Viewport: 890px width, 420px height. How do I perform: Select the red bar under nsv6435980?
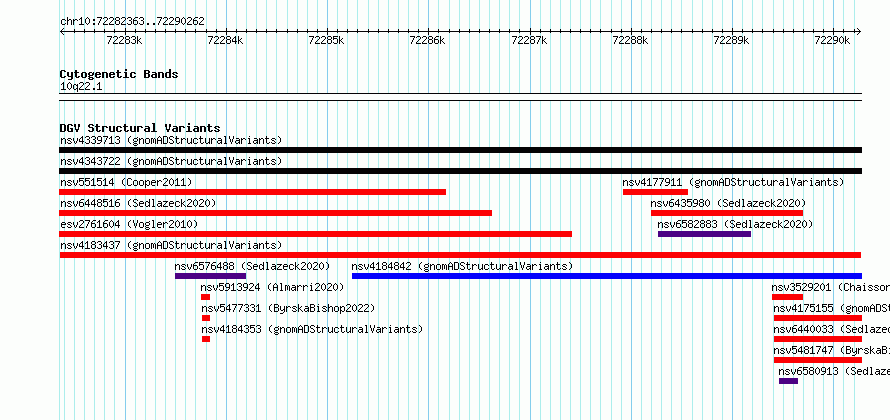tap(727, 213)
